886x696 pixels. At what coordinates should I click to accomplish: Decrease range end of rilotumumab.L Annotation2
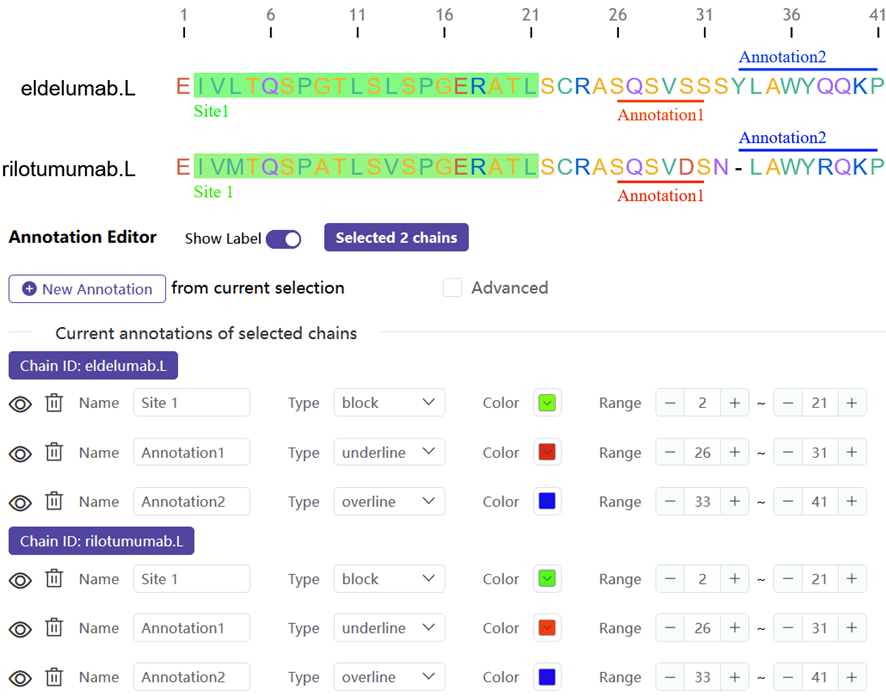point(788,677)
